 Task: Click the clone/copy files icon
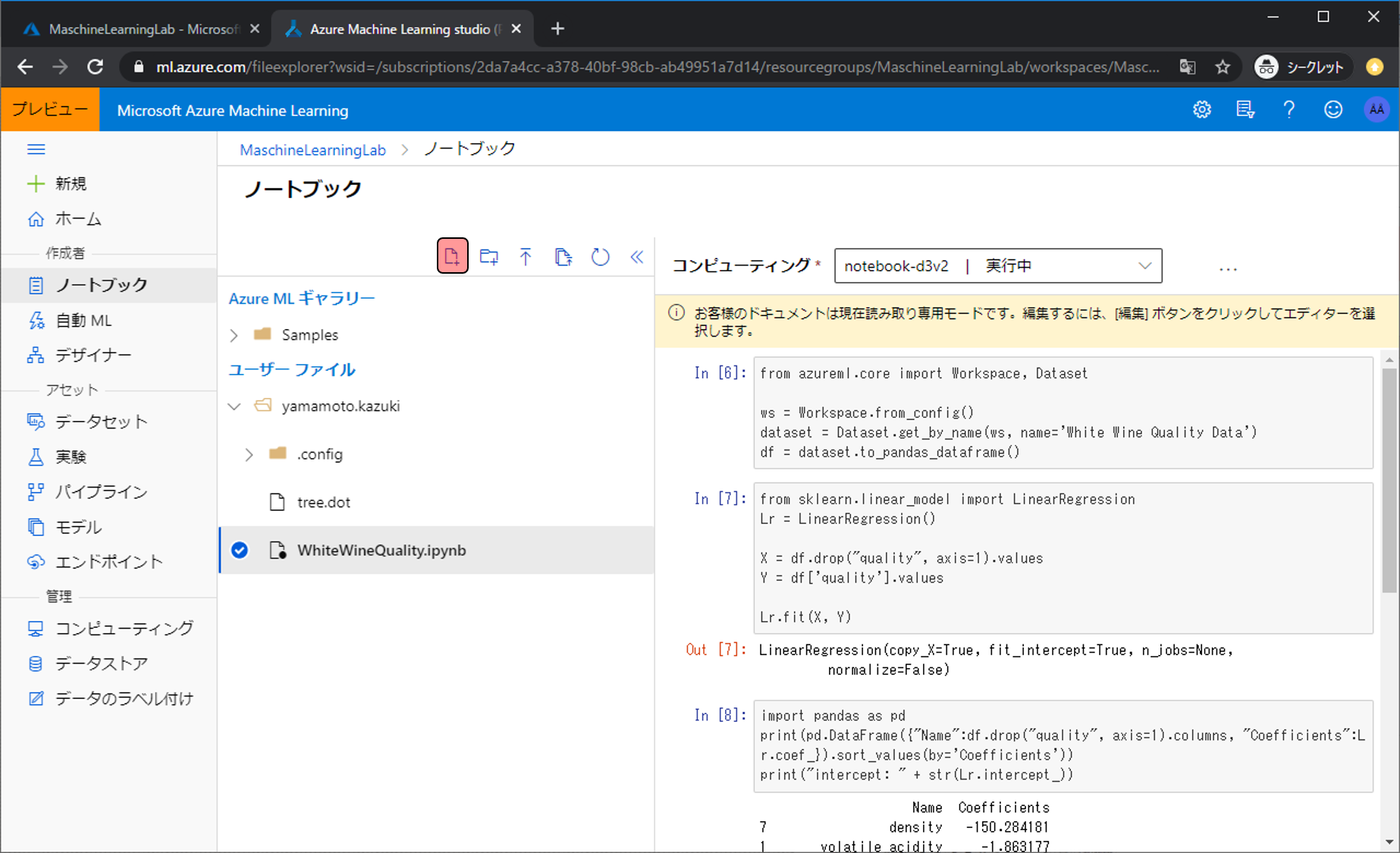(x=563, y=257)
